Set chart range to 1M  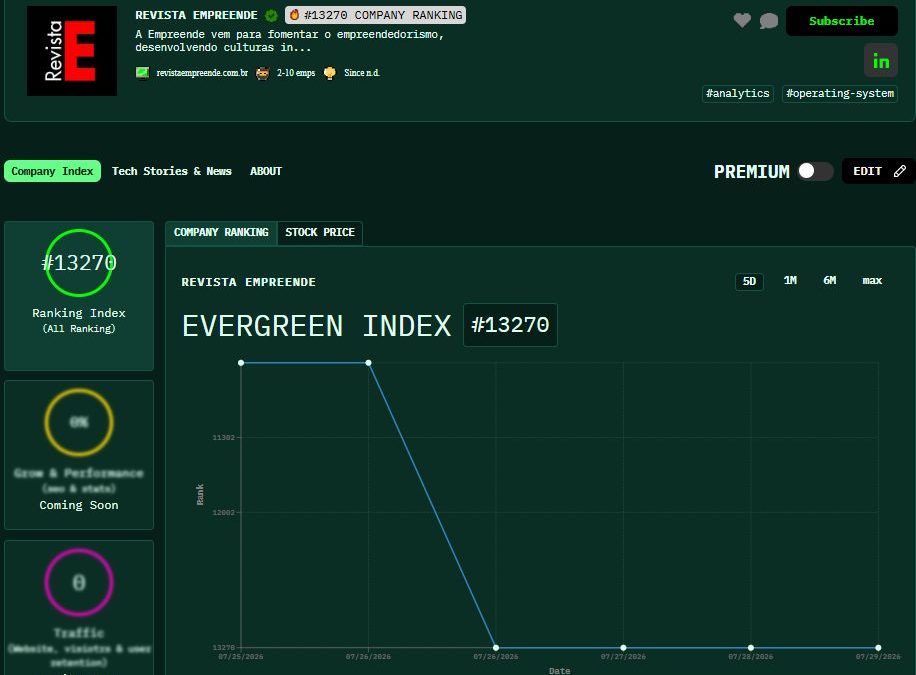pos(790,281)
